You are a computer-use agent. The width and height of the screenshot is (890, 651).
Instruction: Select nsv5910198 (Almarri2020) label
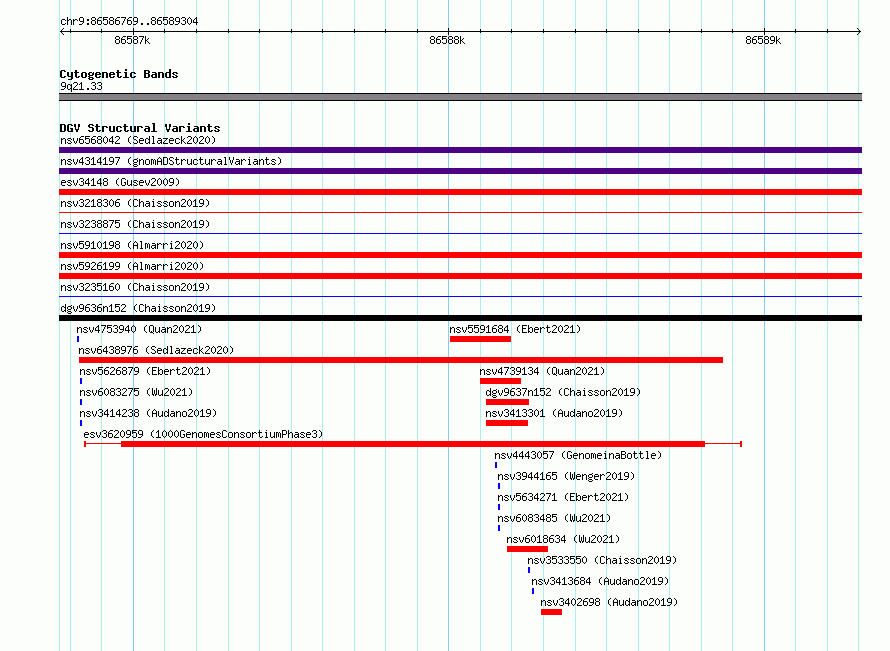pos(132,245)
